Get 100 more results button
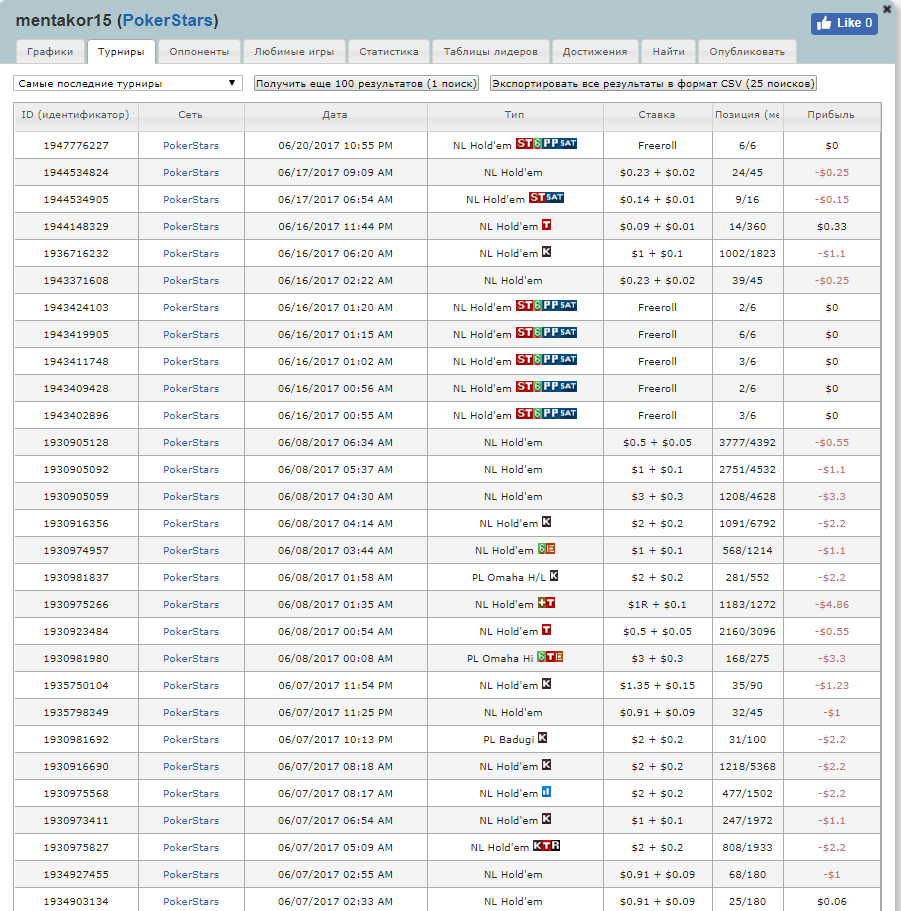The width and height of the screenshot is (901, 911). (367, 83)
